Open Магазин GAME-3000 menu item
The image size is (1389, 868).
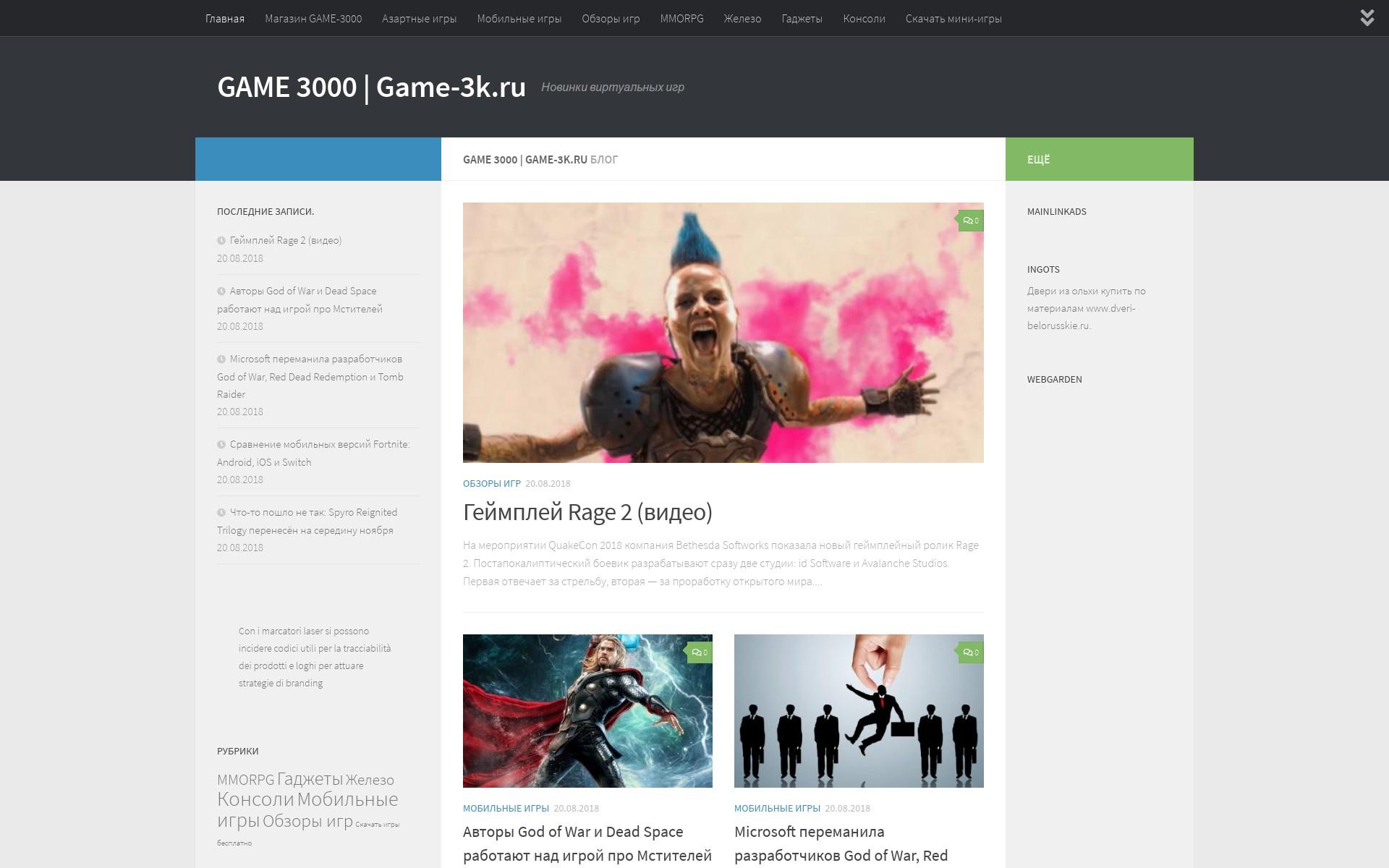click(313, 19)
